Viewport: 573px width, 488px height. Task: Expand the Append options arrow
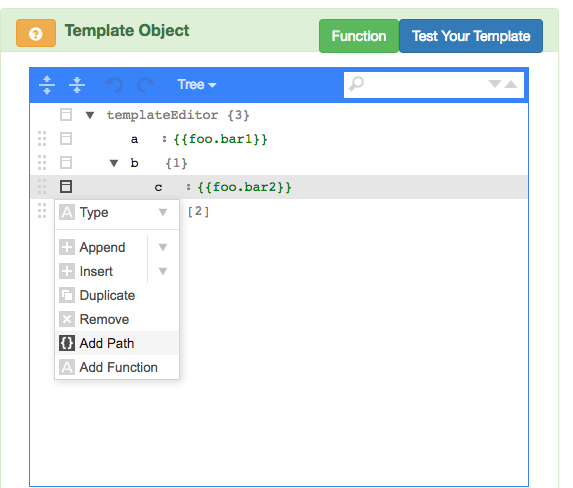[x=163, y=247]
